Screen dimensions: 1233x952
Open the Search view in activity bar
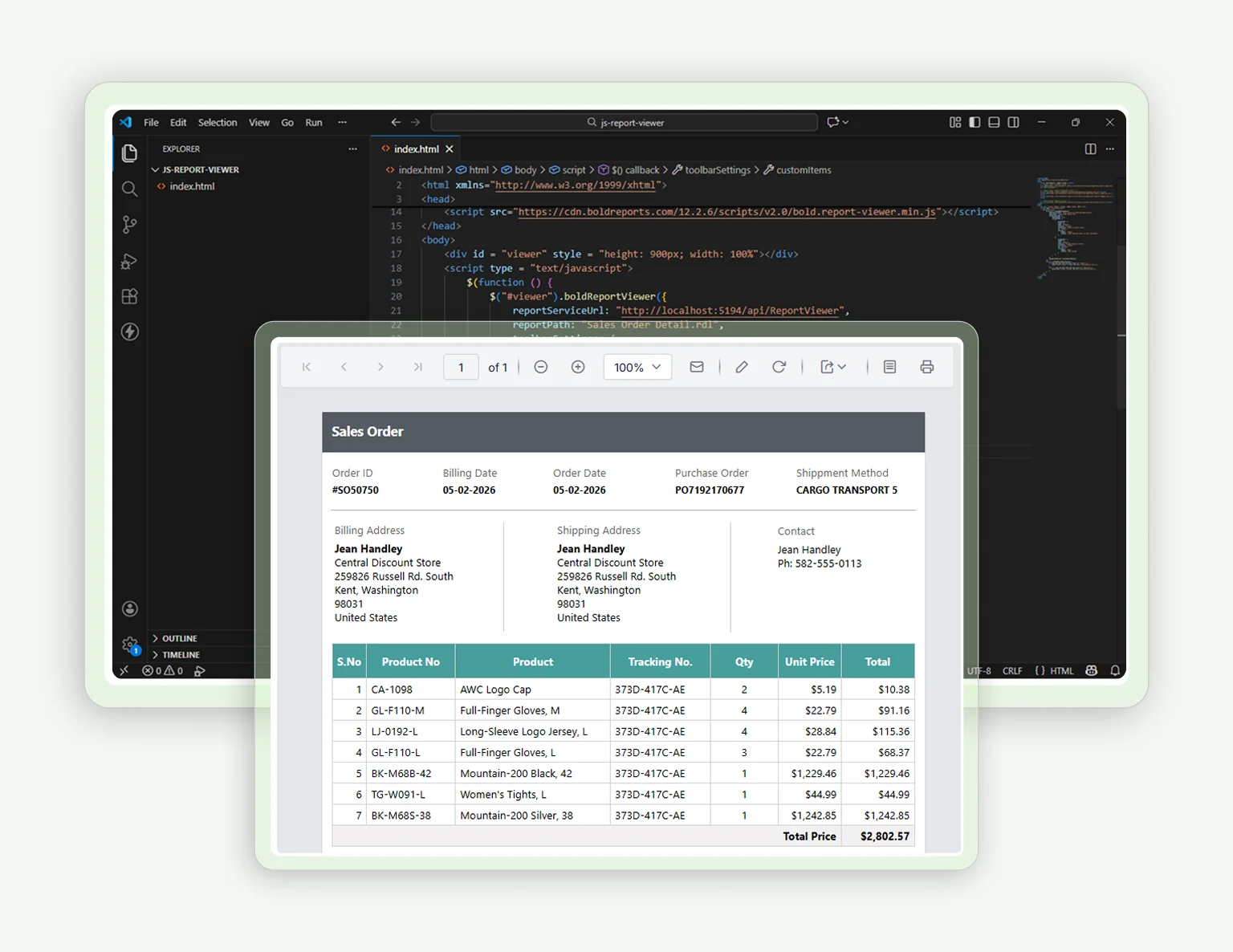tap(129, 189)
